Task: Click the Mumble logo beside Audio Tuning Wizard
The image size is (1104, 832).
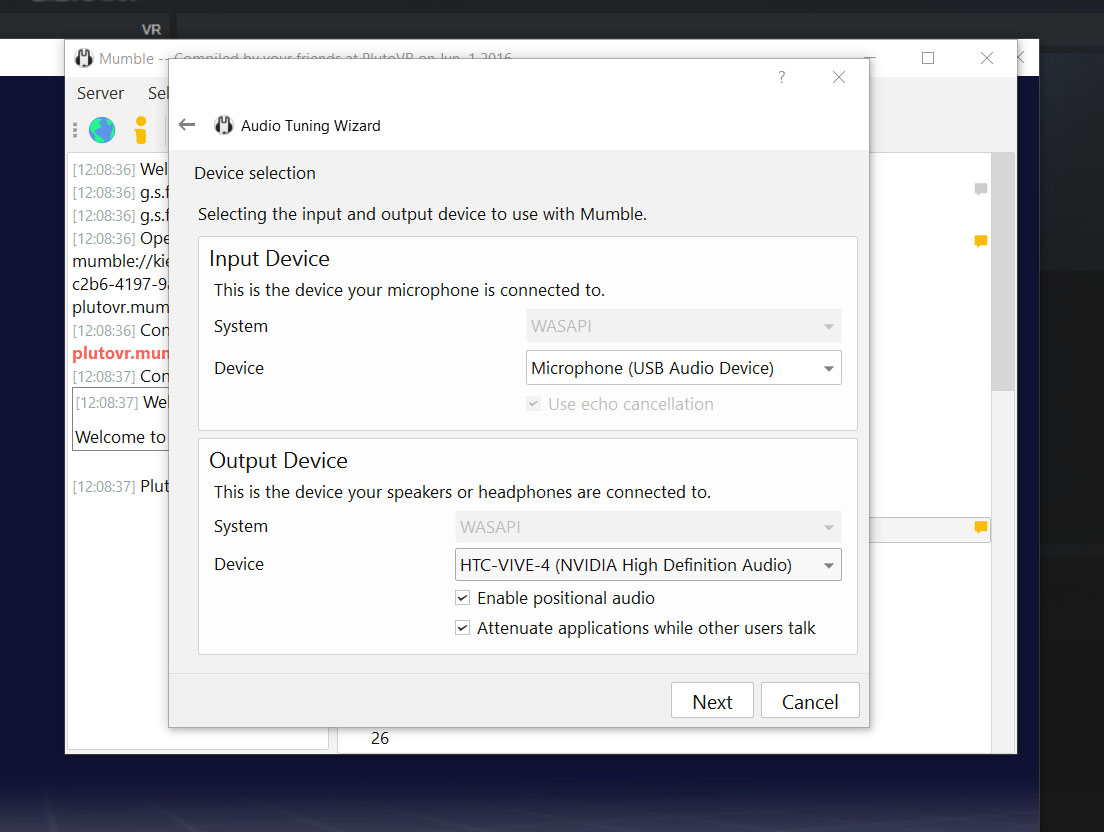Action: [223, 125]
